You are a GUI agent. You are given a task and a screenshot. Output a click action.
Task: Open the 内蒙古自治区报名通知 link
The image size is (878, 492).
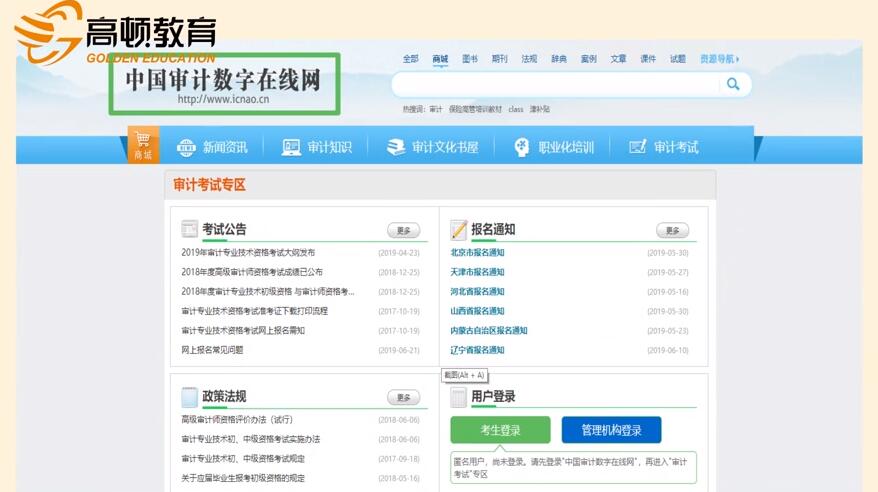coord(489,331)
